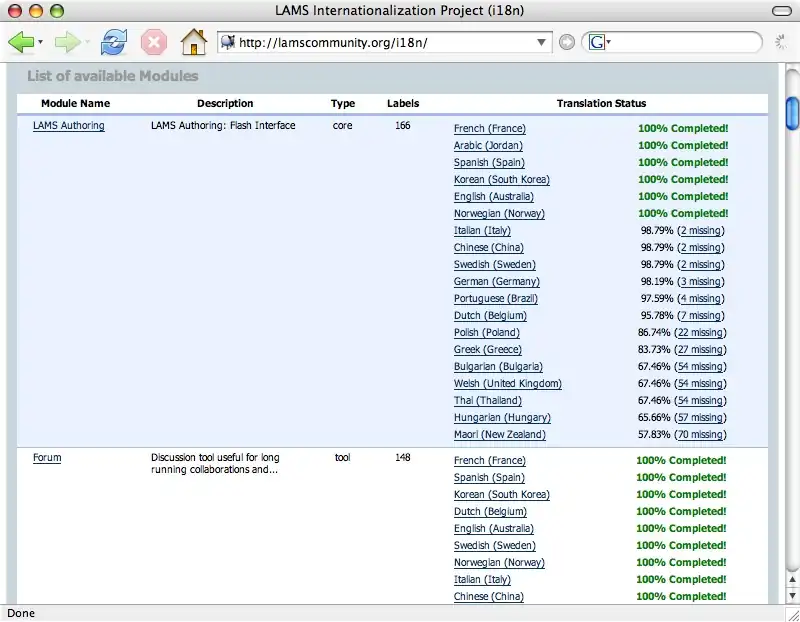Screen dimensions: 800x622
Task: Open the Google search engine selector
Action: (x=599, y=42)
